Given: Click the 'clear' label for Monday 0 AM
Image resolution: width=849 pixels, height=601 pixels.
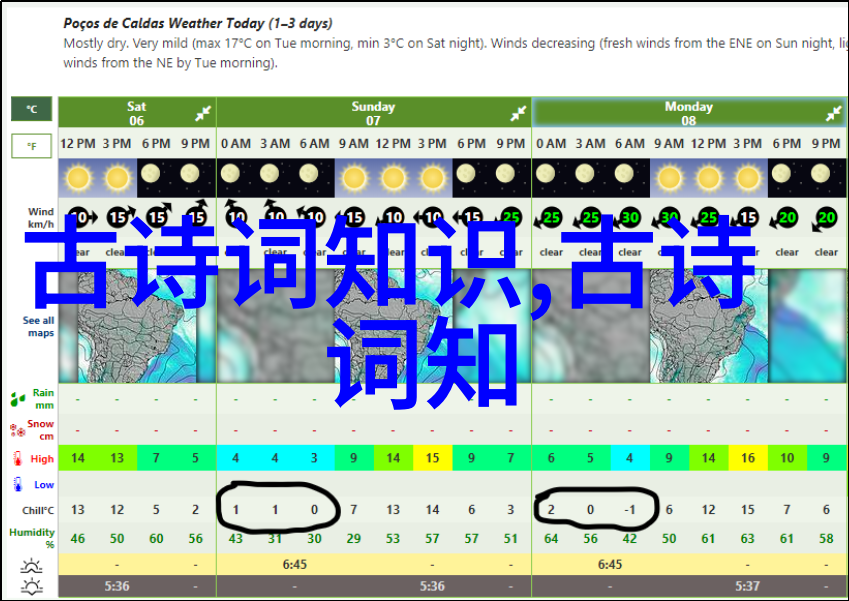Looking at the screenshot, I should pos(551,252).
